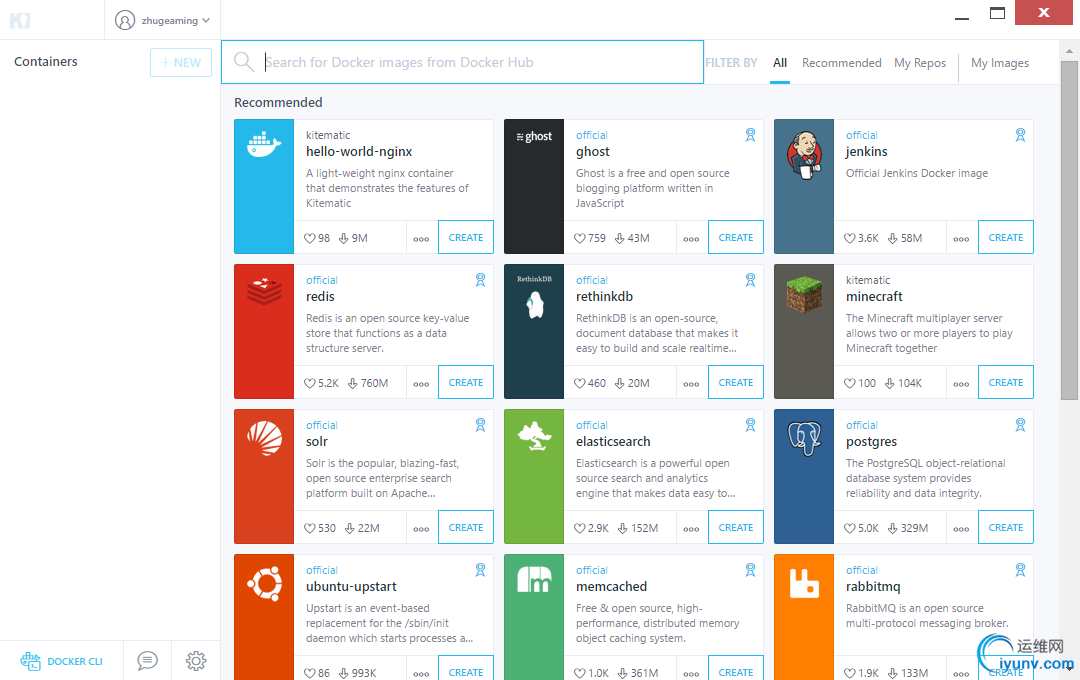Select the Jenkins butler logo thumbnail
The width and height of the screenshot is (1080, 680).
click(804, 186)
